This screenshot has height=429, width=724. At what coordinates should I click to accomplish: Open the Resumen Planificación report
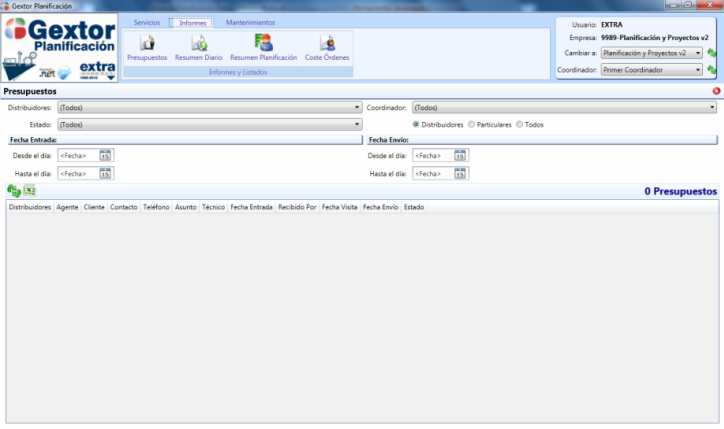263,43
